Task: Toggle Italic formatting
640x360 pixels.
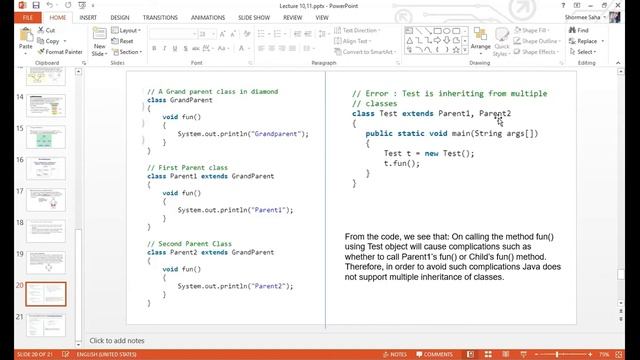Action: pos(164,48)
